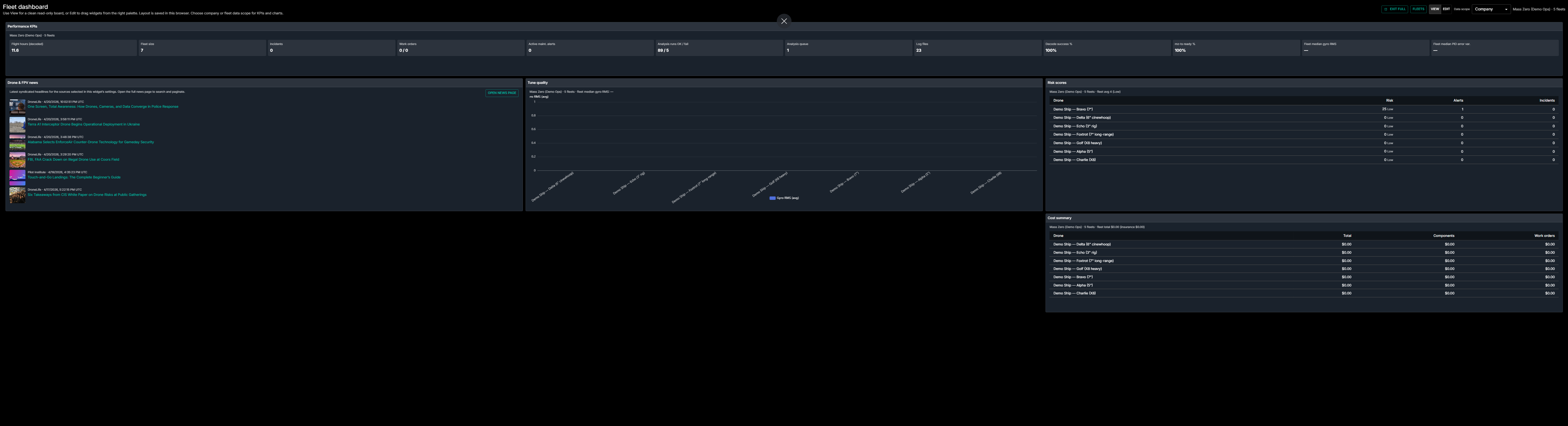Click Demo Ship — Delta row in Risk scores
The image size is (1568, 426).
coord(1303,118)
